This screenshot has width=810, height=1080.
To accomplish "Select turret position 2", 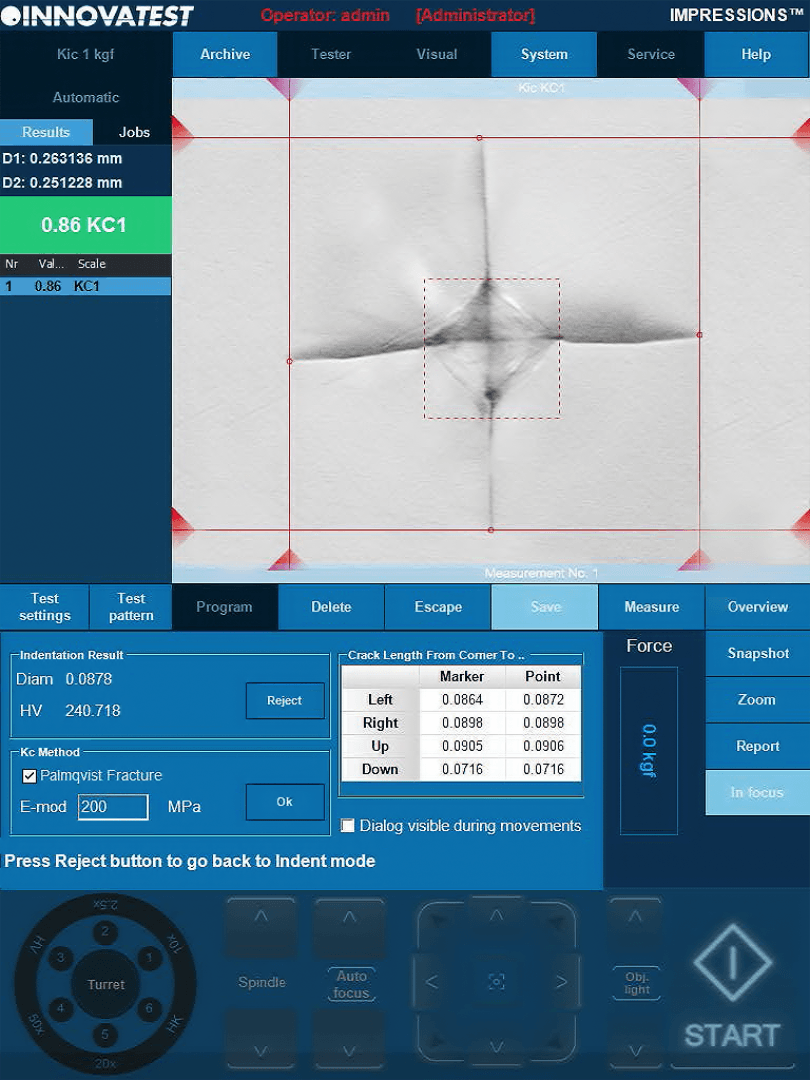I will pos(105,931).
